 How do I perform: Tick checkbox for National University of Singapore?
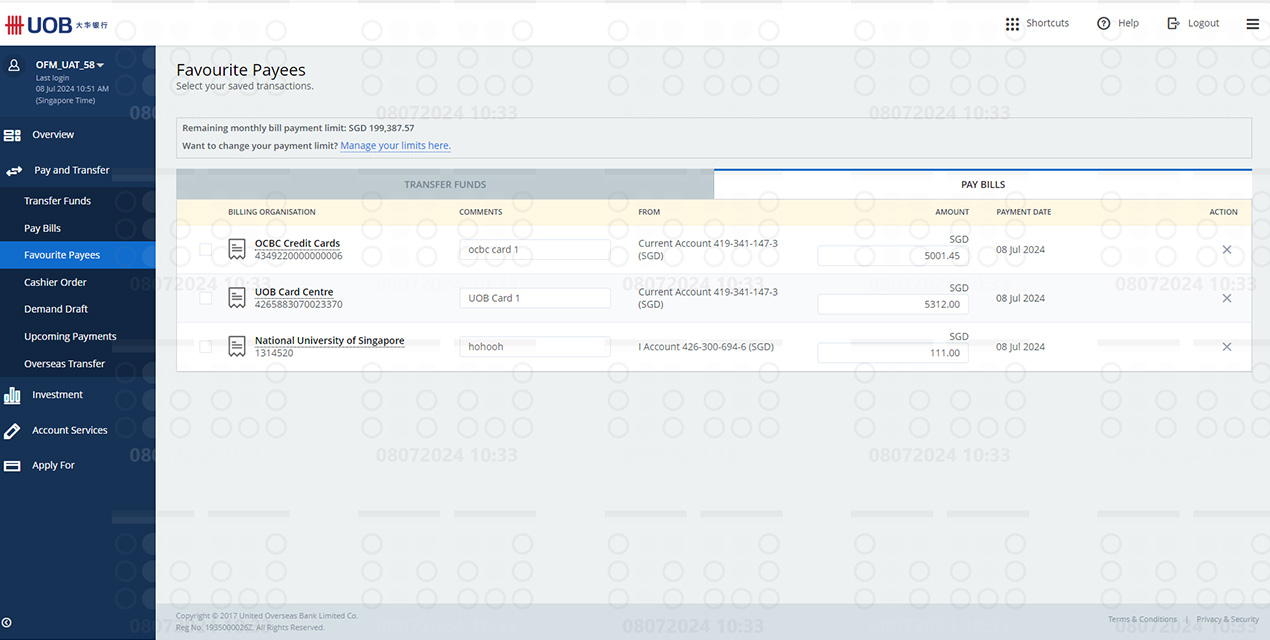pyautogui.click(x=205, y=347)
